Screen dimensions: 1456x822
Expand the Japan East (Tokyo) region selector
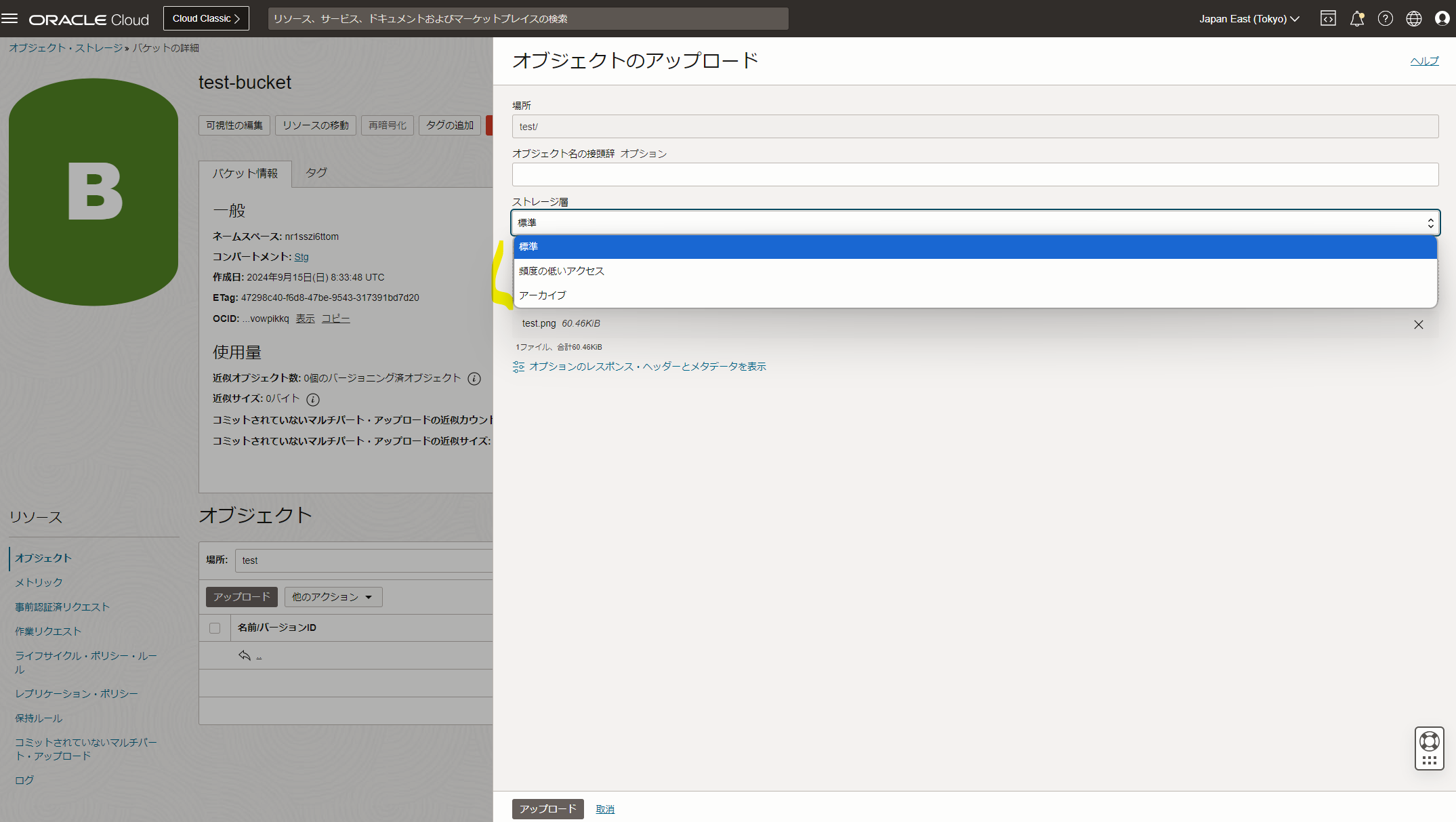coord(1249,19)
